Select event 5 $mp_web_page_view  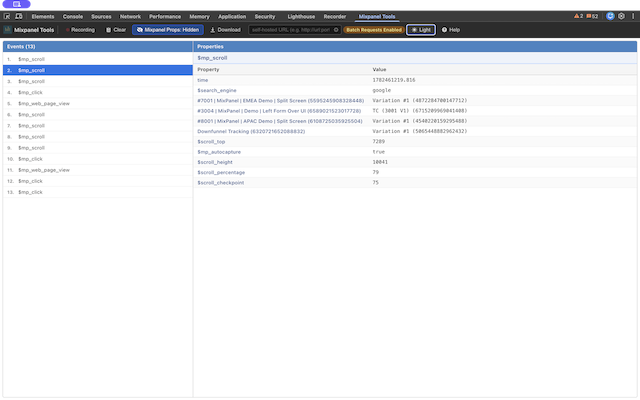tap(98, 103)
